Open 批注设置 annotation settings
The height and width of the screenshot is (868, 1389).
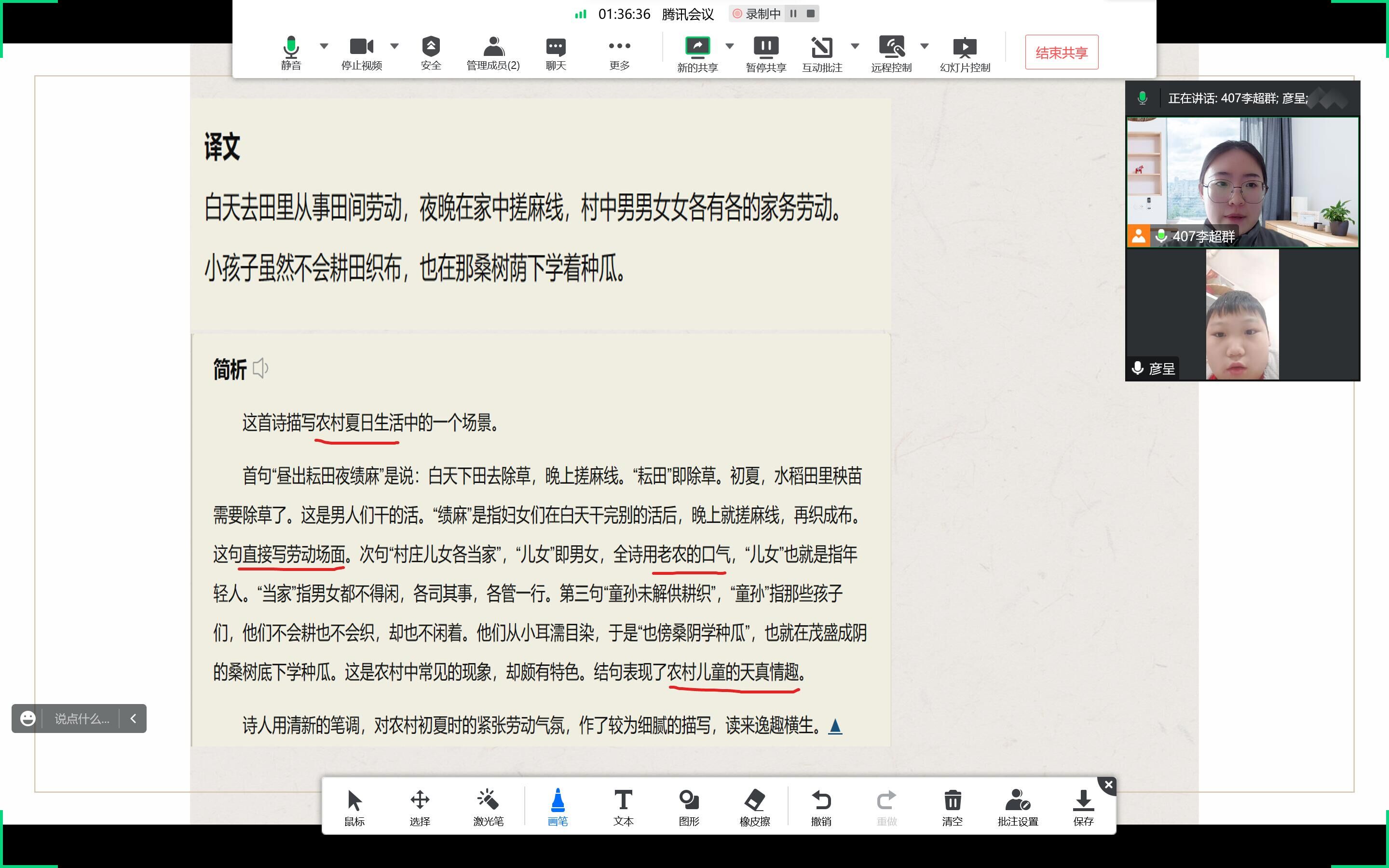click(x=1018, y=807)
